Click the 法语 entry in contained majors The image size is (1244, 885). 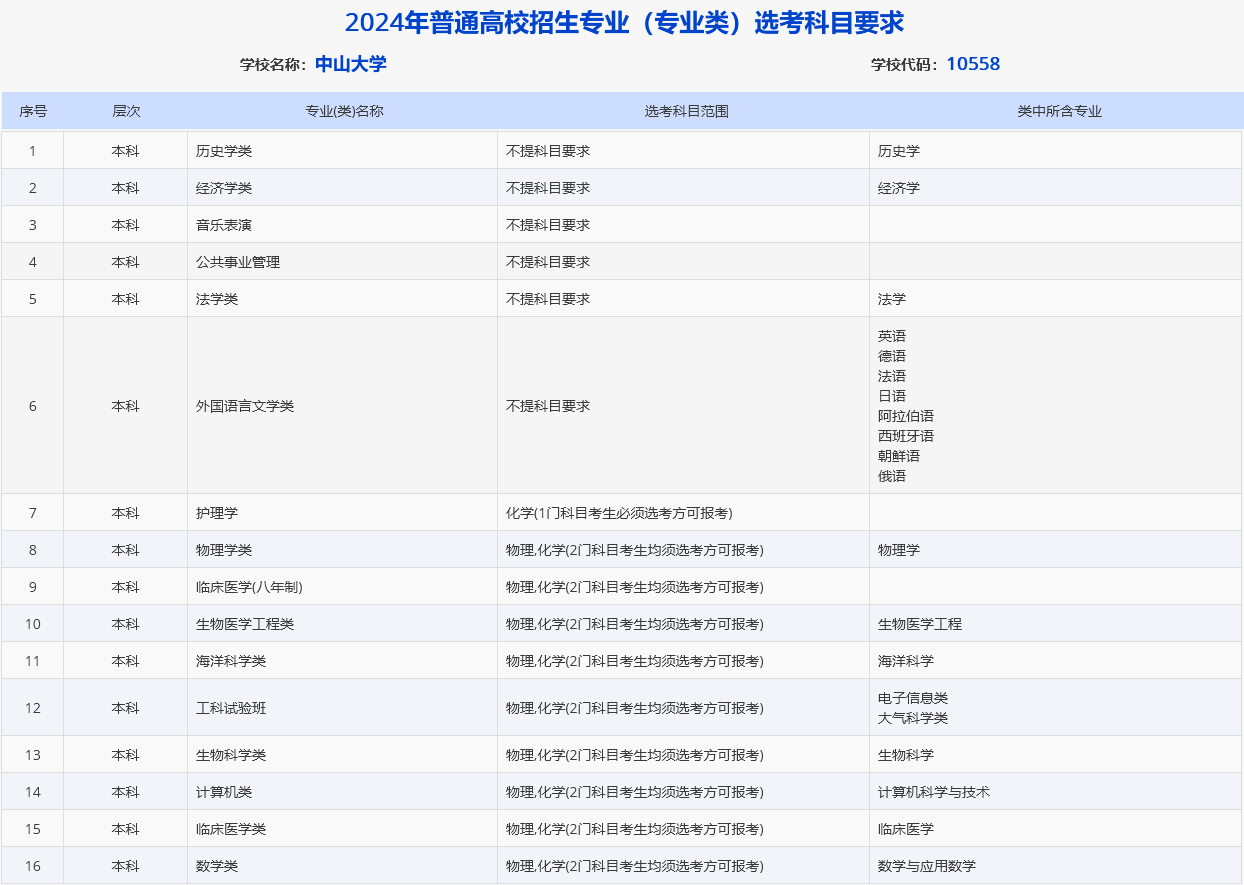892,376
